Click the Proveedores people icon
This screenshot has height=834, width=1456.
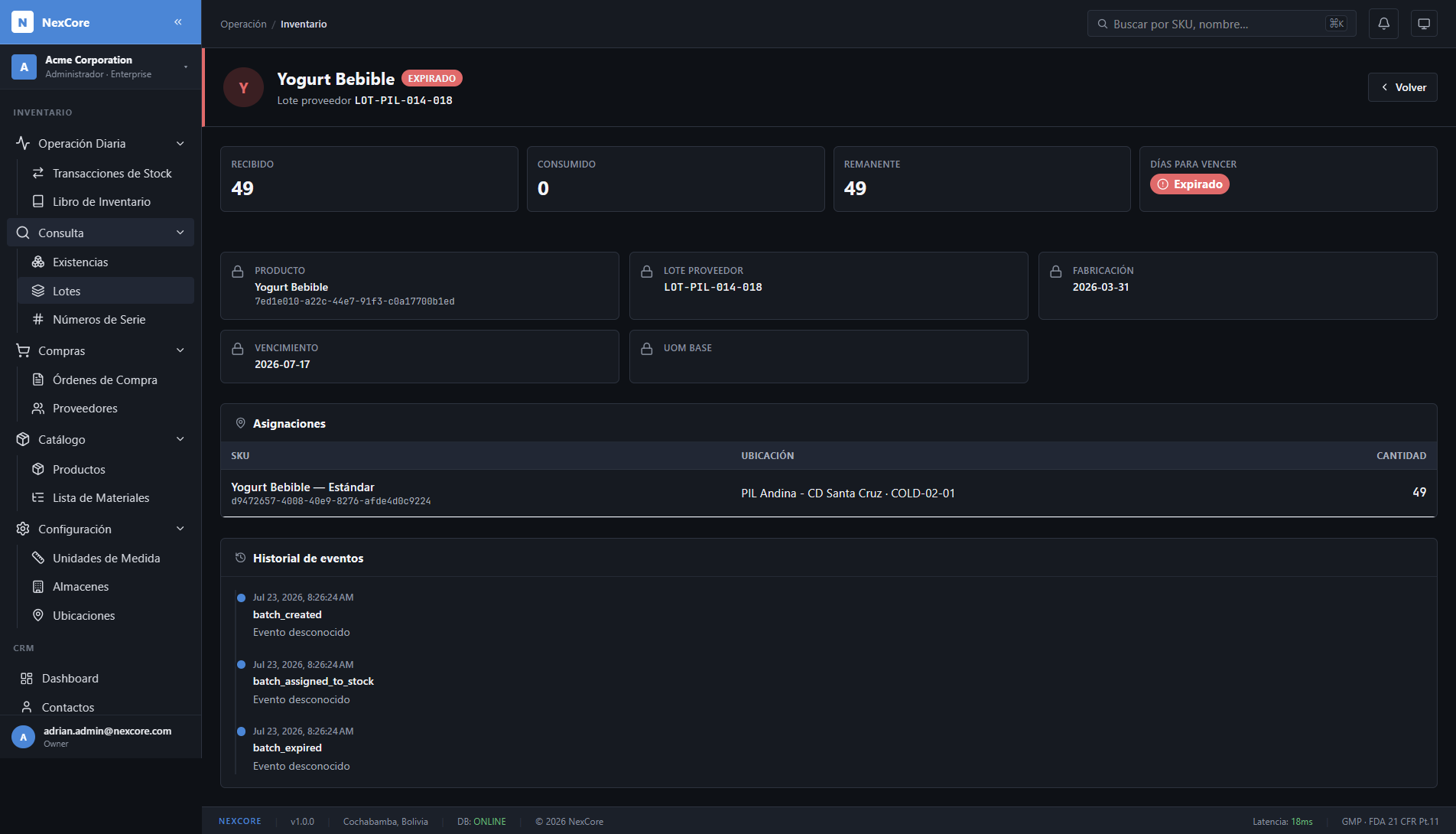[x=38, y=409]
